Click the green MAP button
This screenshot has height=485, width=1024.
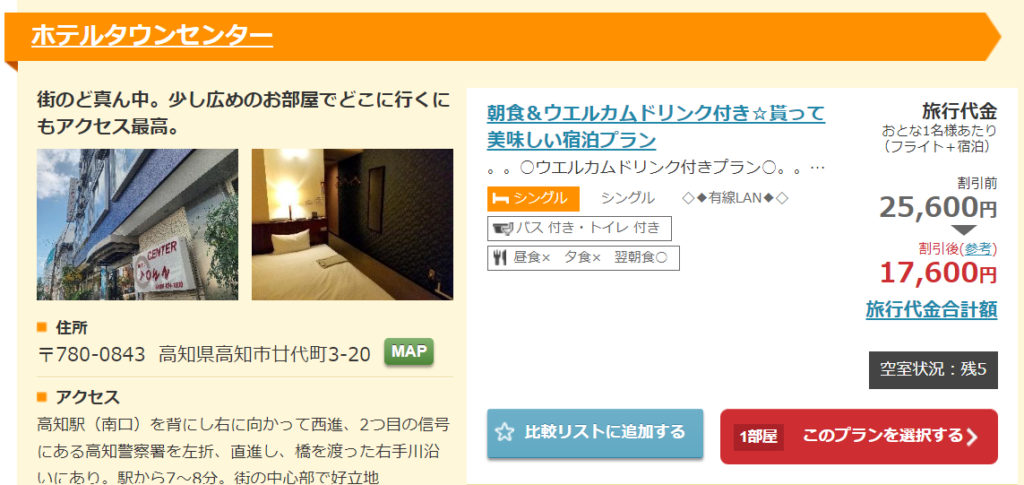[409, 352]
